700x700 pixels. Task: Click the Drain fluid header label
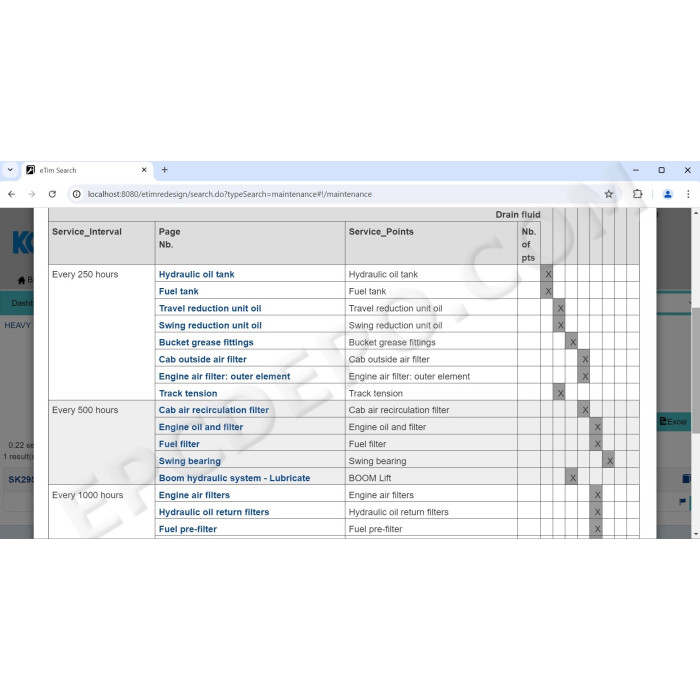[518, 214]
